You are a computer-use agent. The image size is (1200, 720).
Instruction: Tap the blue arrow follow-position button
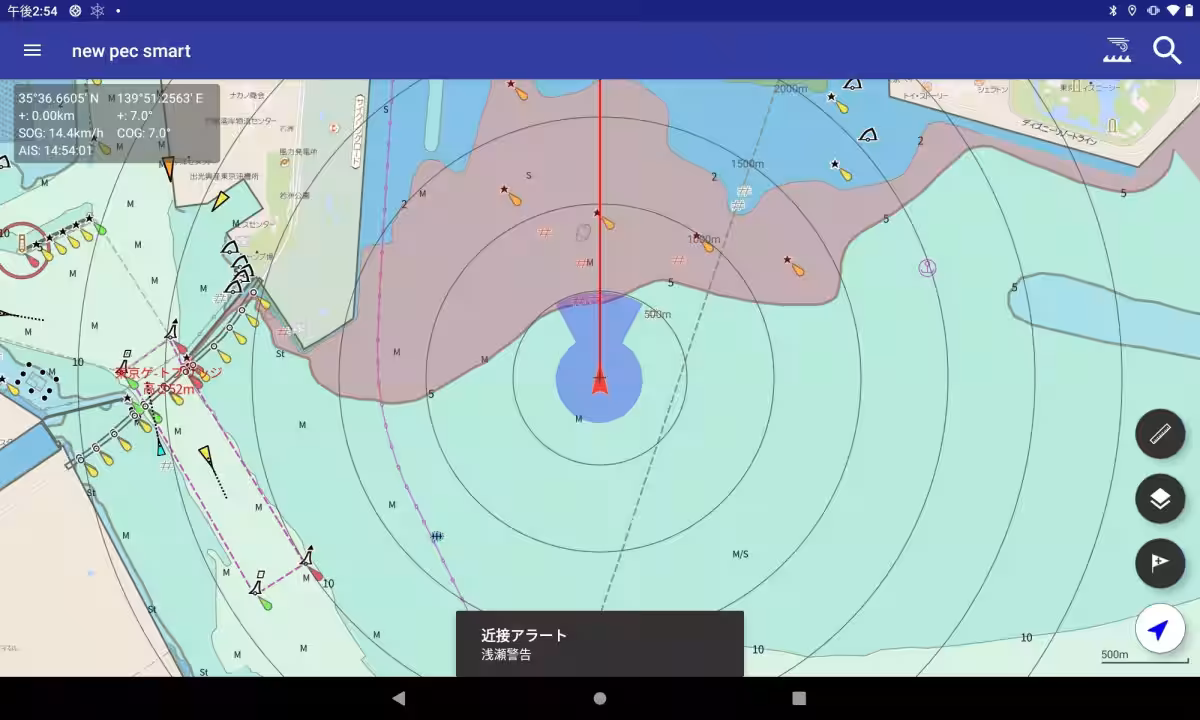[x=1160, y=630]
